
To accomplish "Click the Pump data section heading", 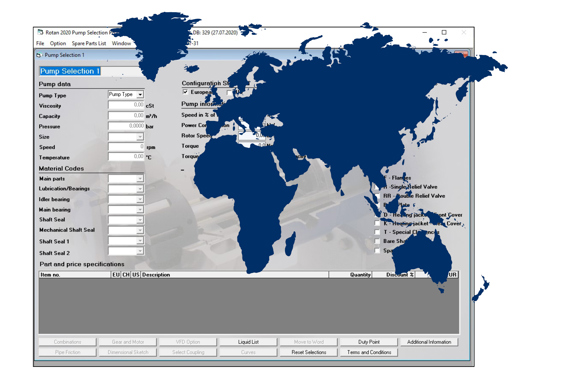I will click(x=55, y=84).
